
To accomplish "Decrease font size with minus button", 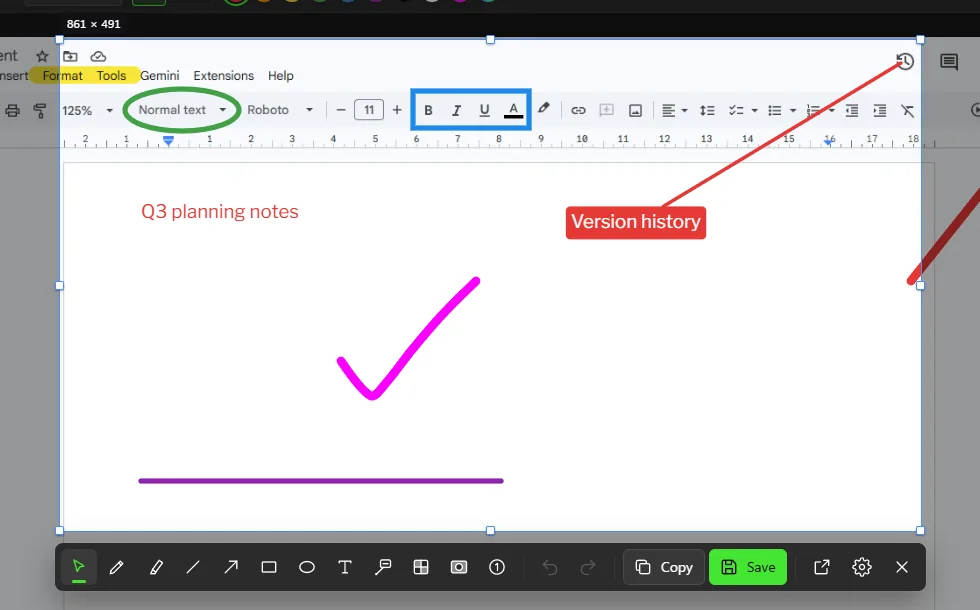I will click(341, 110).
